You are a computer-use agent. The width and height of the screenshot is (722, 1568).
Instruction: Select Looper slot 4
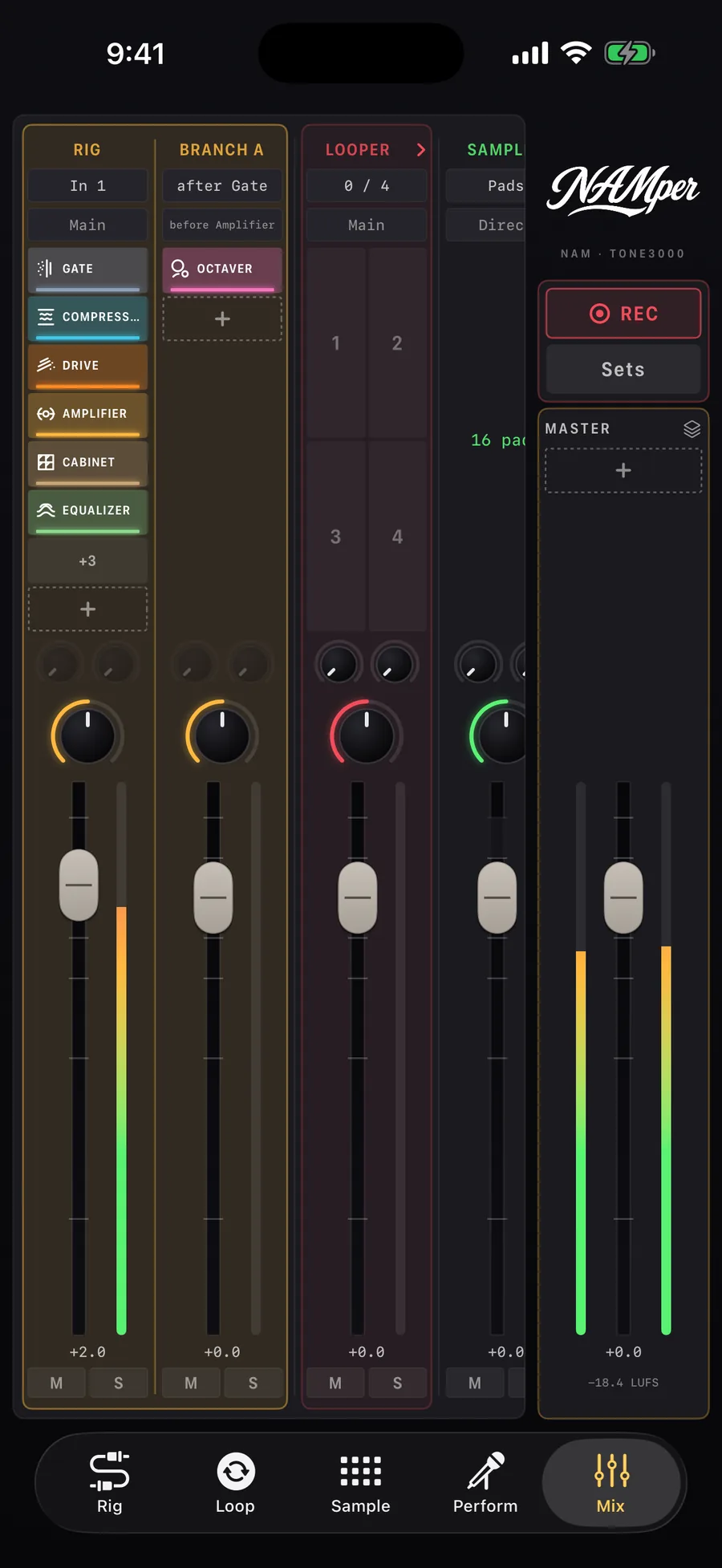[397, 537]
